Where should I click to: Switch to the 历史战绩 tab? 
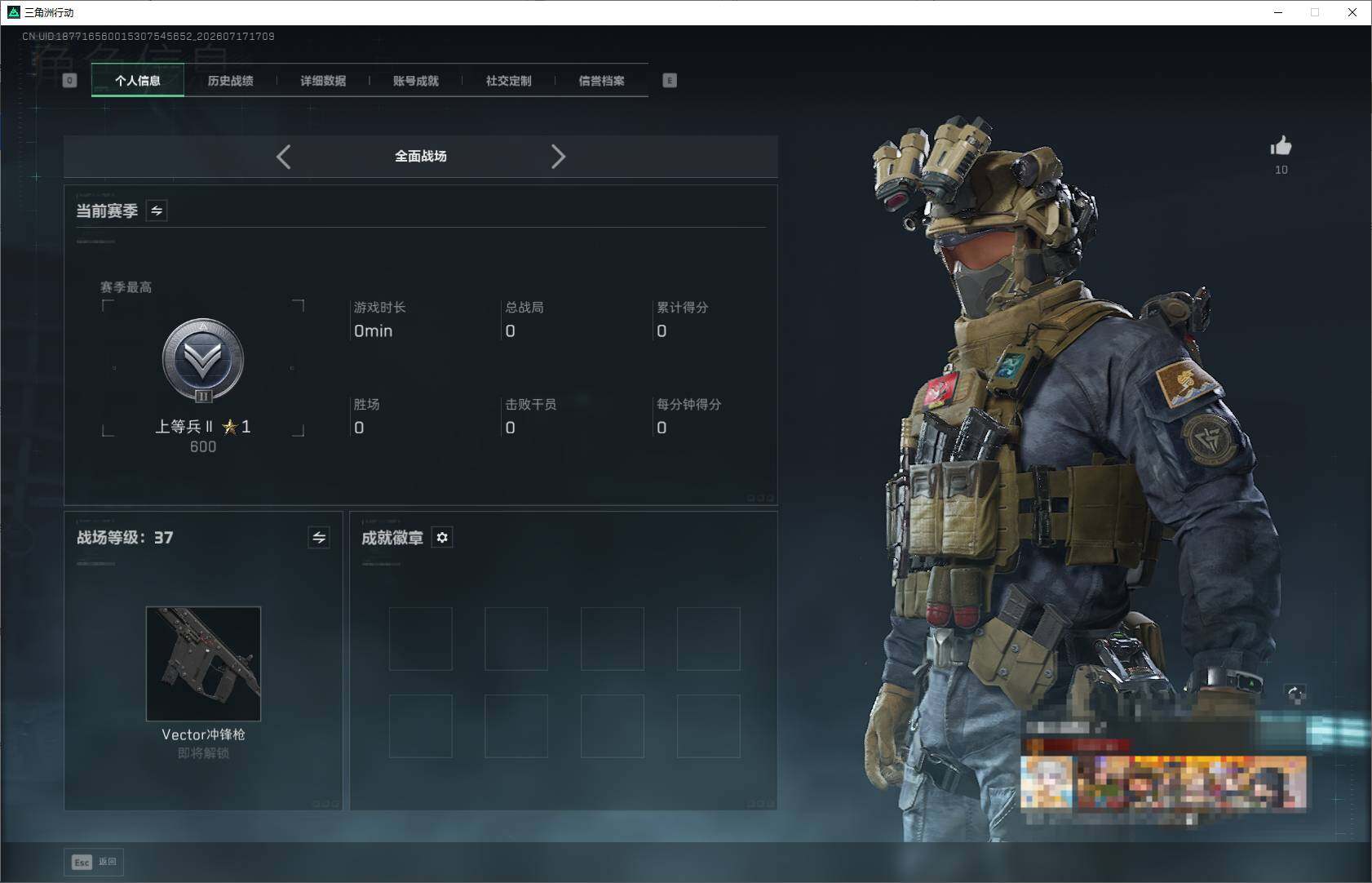tap(230, 81)
